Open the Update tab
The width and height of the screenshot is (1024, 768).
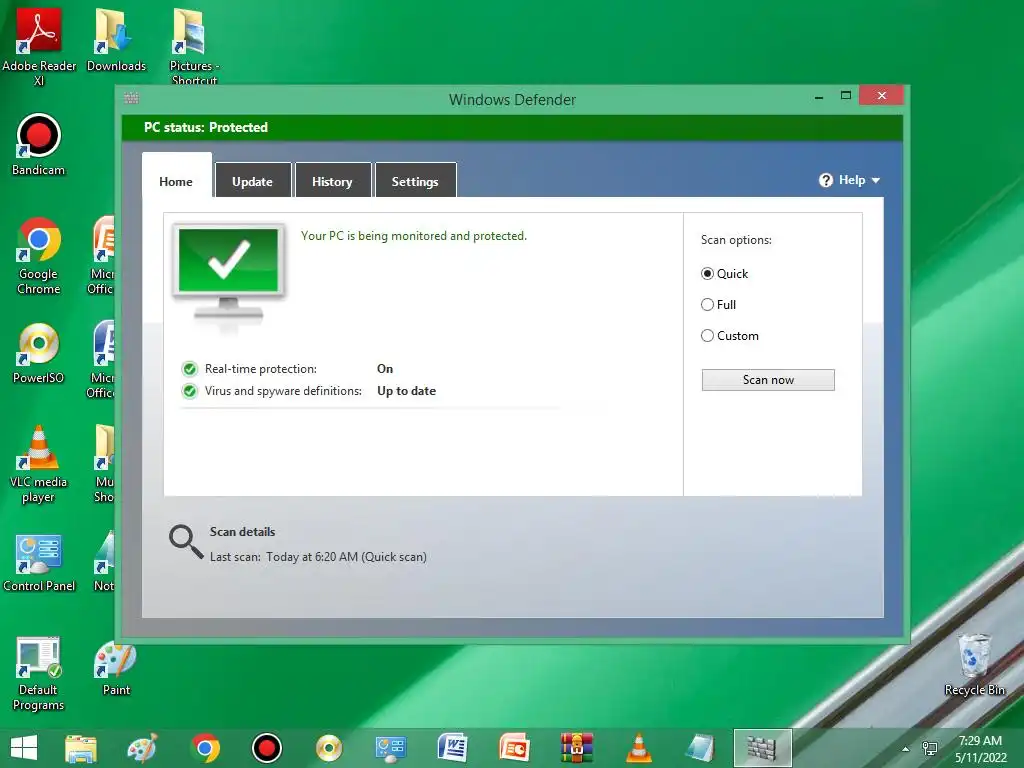(x=253, y=180)
